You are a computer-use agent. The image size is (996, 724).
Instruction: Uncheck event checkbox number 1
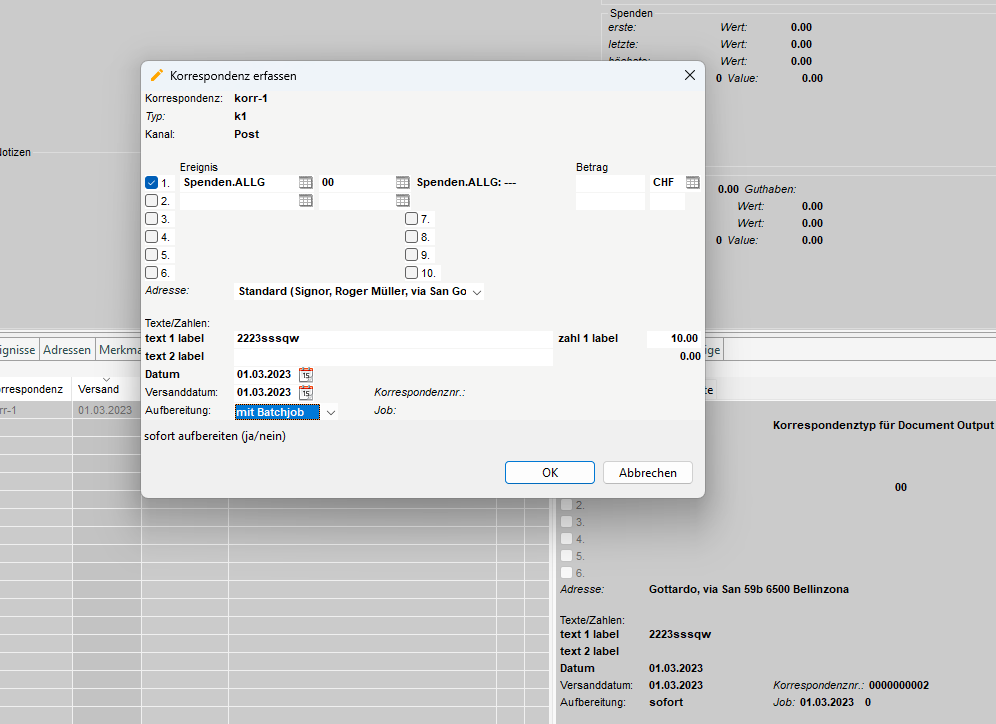coord(152,183)
